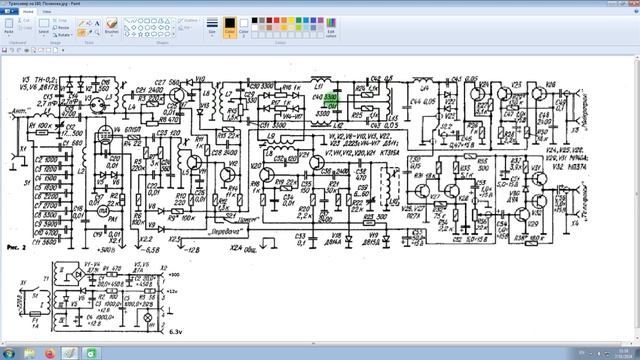Open the shape Outline dropdown
The height and width of the screenshot is (360, 640).
click(188, 20)
